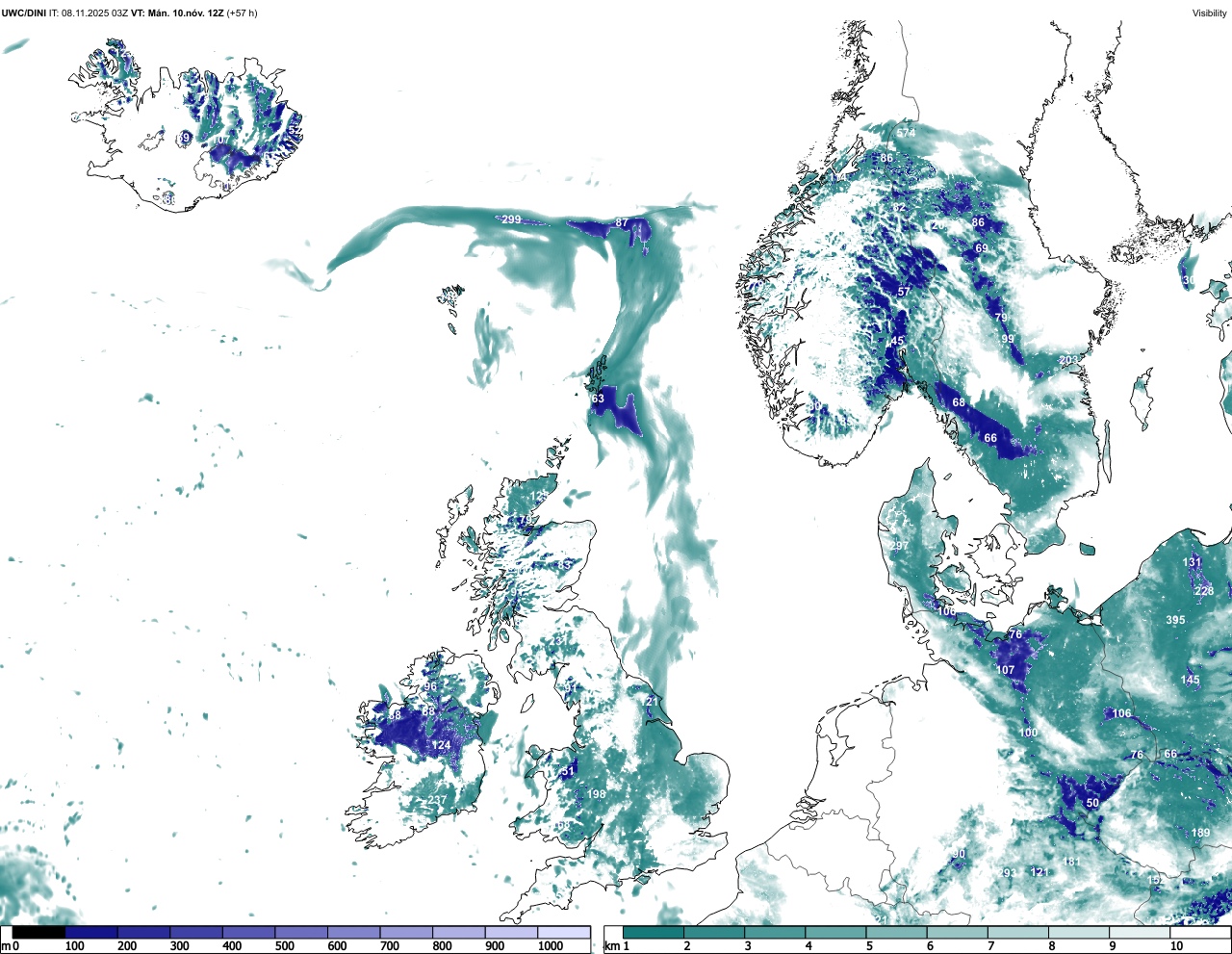Click the 'km 1' label on the kilometre scale
This screenshot has height=954, width=1232.
pyautogui.click(x=616, y=946)
